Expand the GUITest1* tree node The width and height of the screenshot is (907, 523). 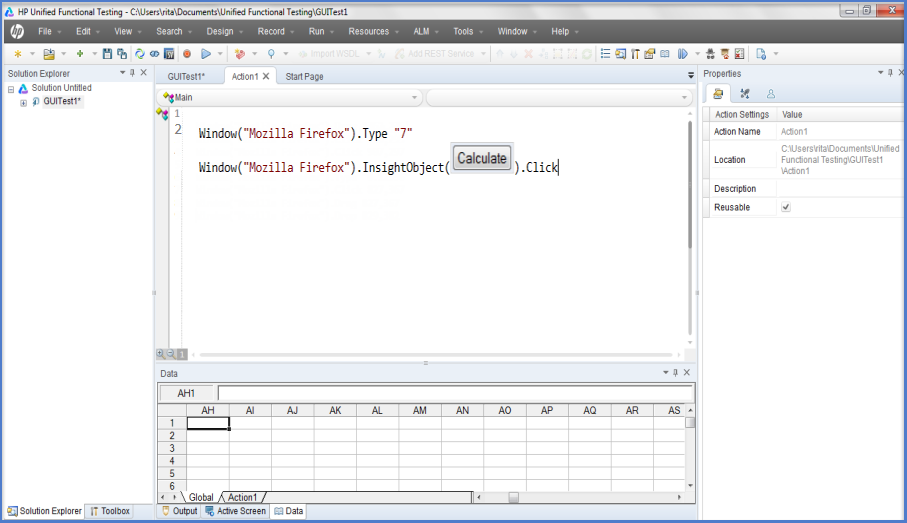pos(23,103)
